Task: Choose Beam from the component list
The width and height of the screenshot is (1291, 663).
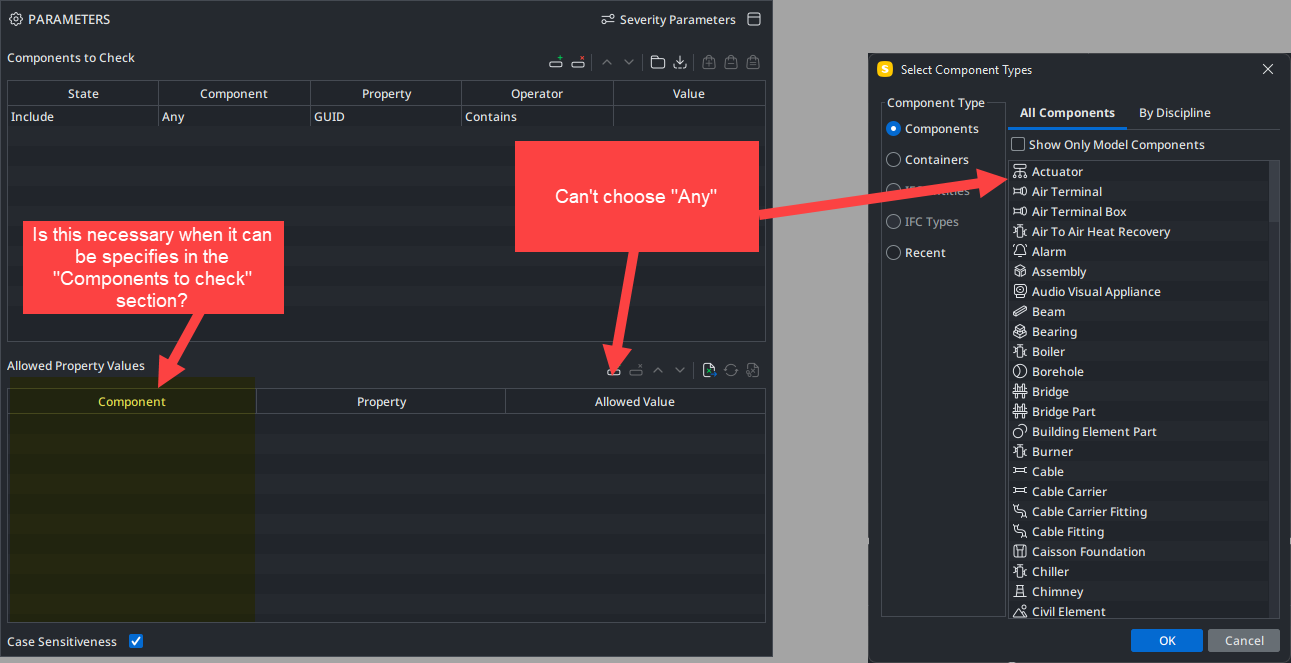Action: 1139,312
